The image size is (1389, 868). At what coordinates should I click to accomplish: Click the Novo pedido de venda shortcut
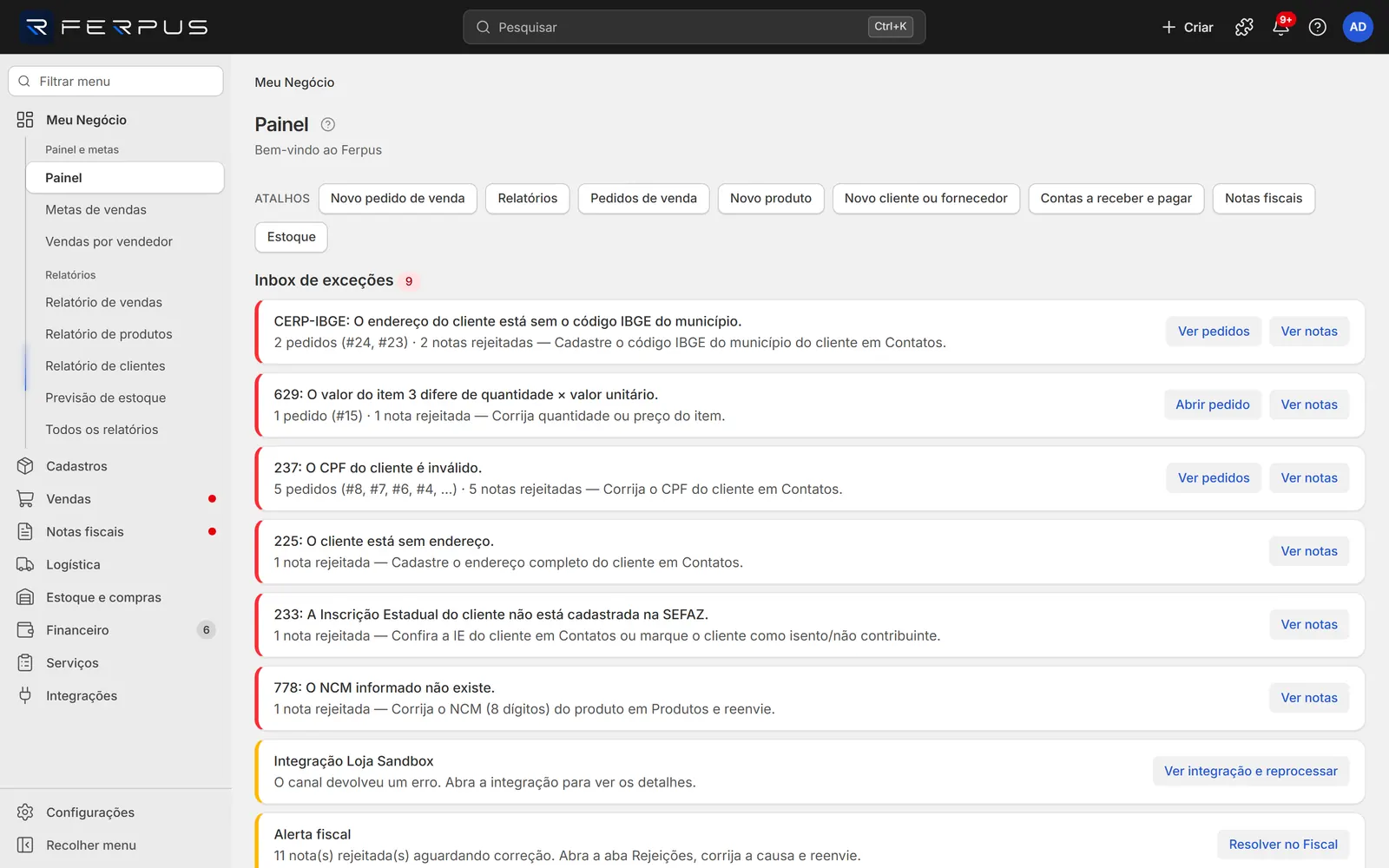pyautogui.click(x=398, y=199)
